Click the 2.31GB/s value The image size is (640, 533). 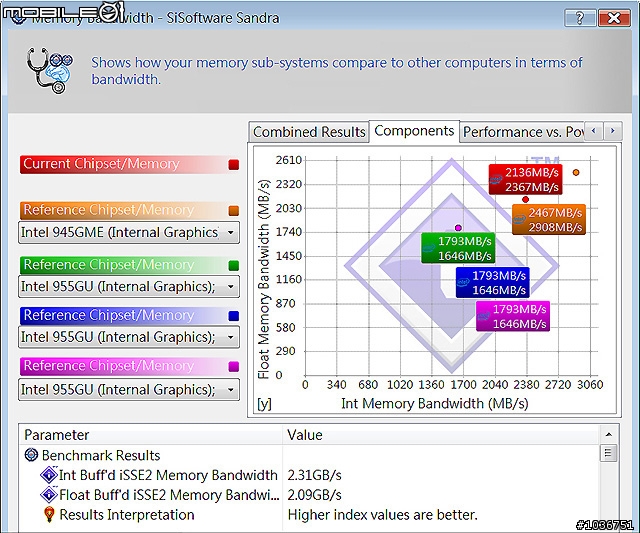314,475
